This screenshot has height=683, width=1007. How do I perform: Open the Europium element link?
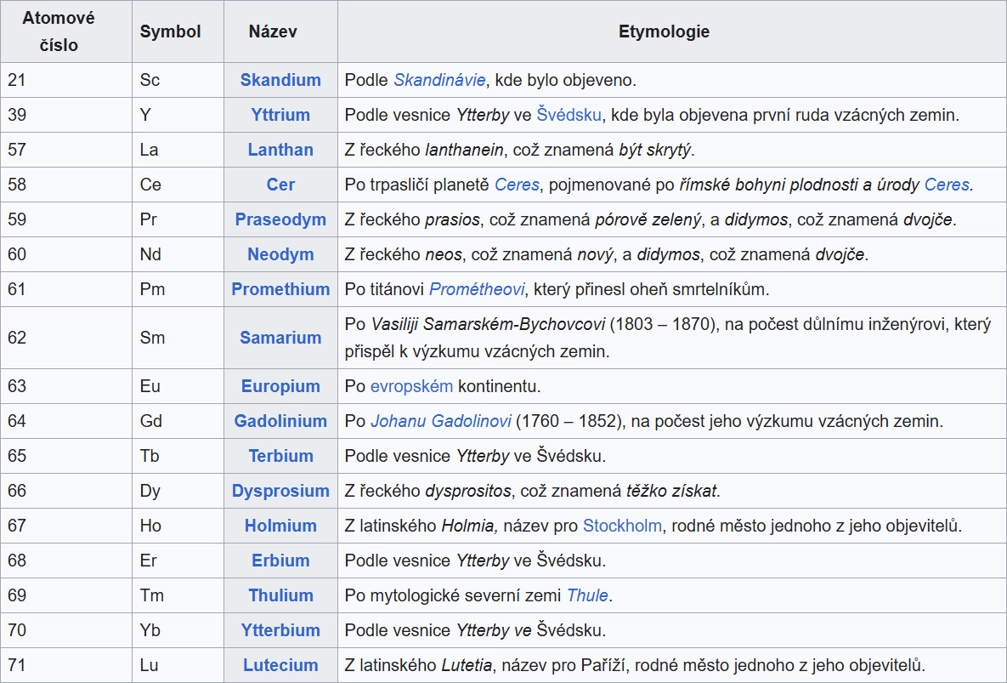pyautogui.click(x=280, y=386)
